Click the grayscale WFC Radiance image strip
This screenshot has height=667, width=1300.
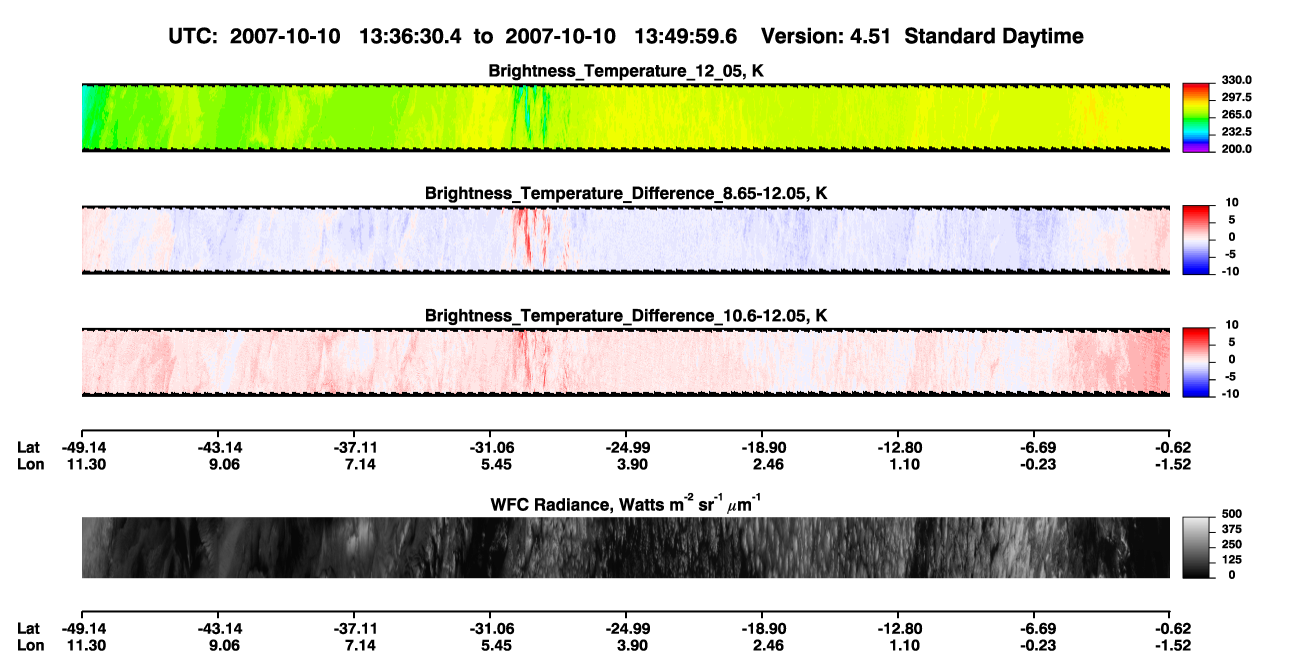(x=625, y=547)
